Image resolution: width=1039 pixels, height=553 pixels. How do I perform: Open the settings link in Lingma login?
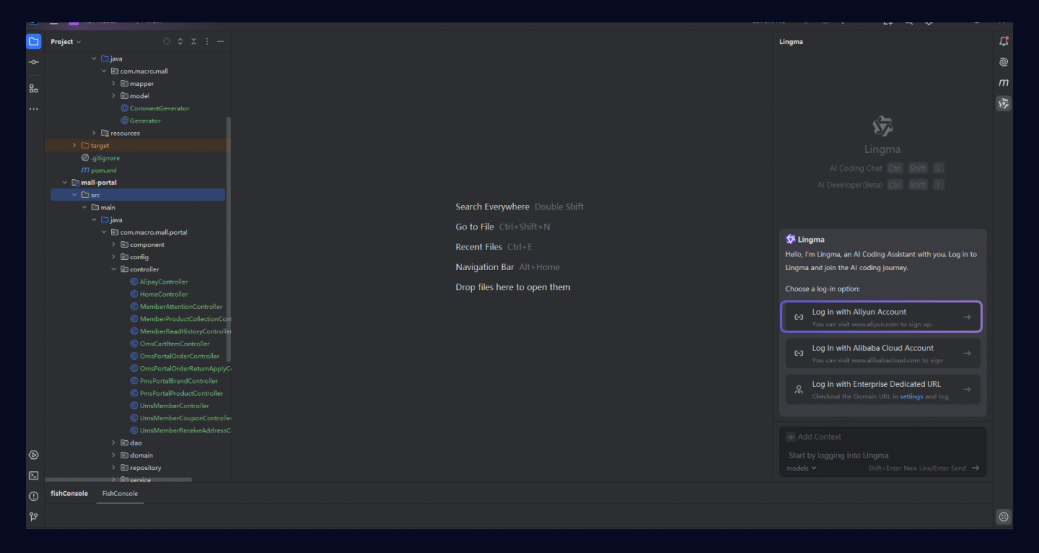pos(911,397)
